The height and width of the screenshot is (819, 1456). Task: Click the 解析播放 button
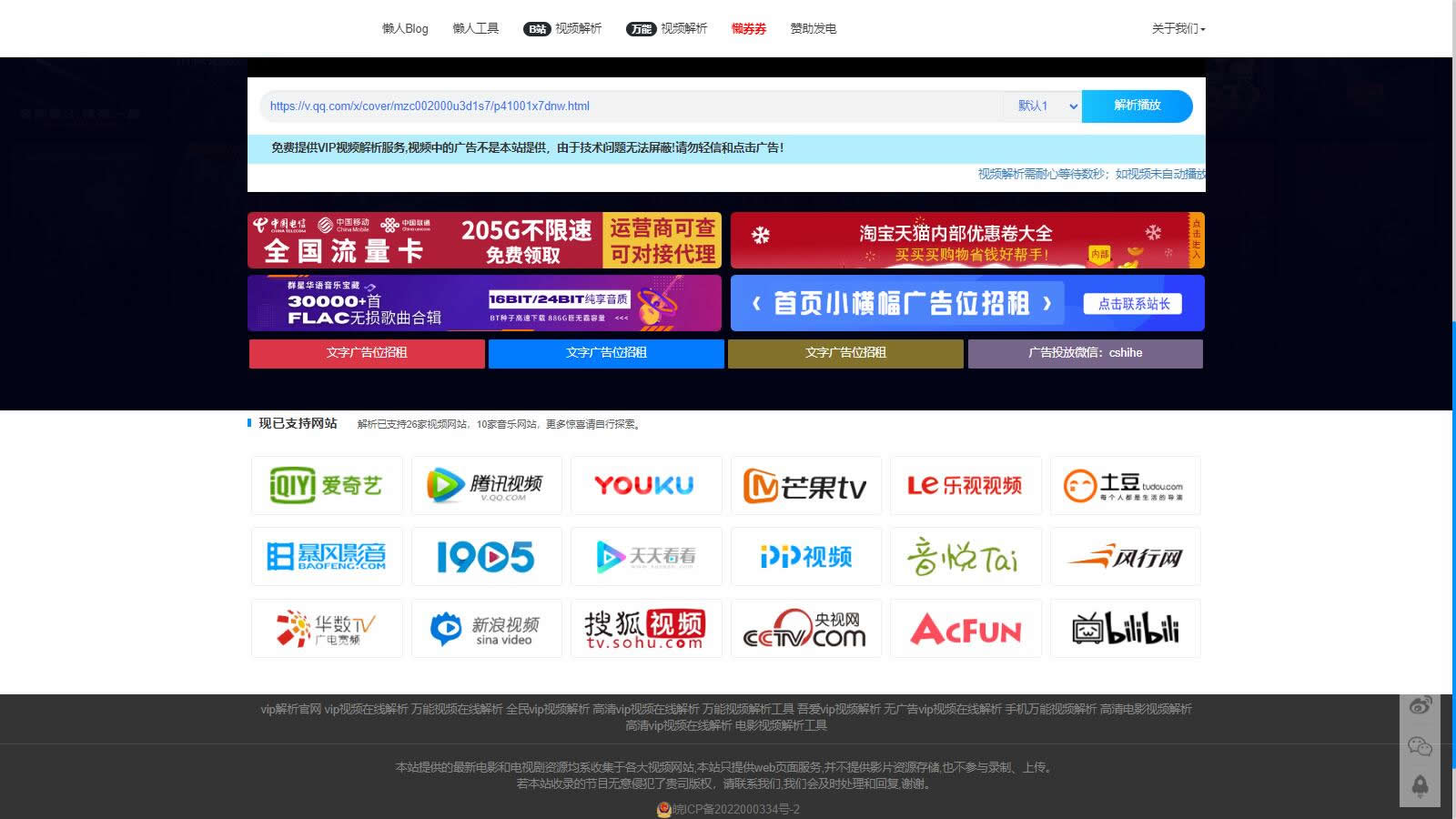point(1137,106)
